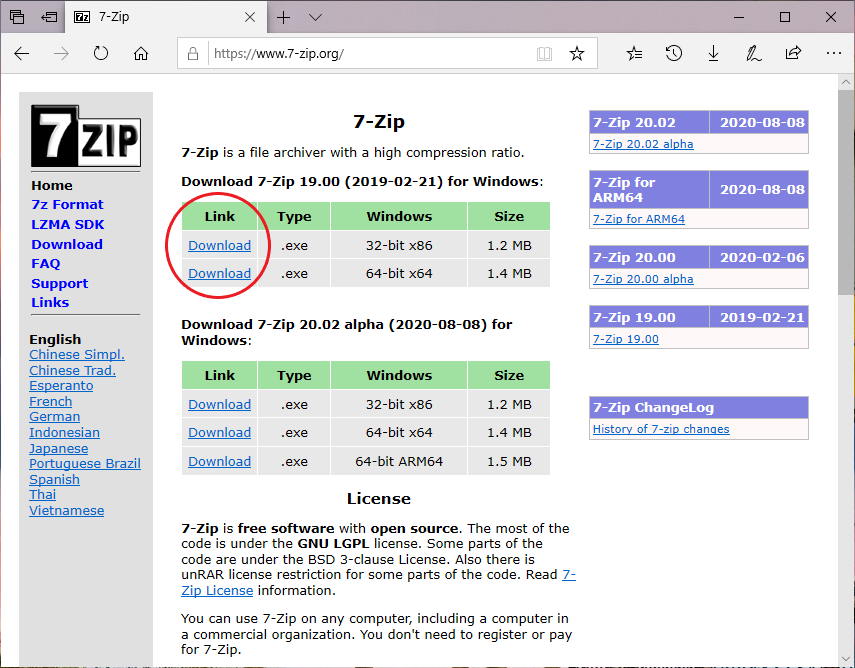Switch language to Chinese Simpl.

pos(77,354)
